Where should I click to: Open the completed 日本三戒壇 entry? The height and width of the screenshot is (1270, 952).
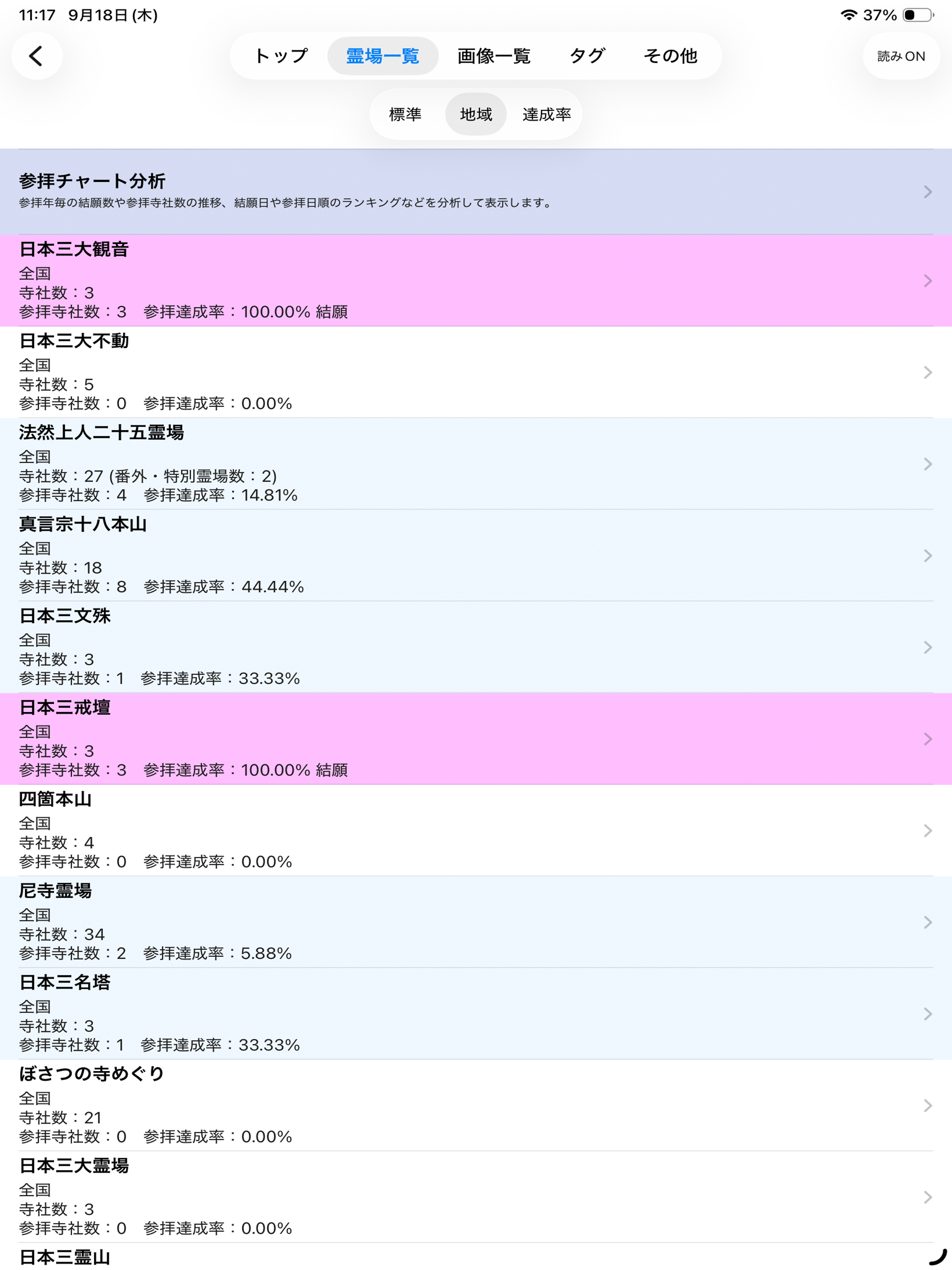[476, 739]
